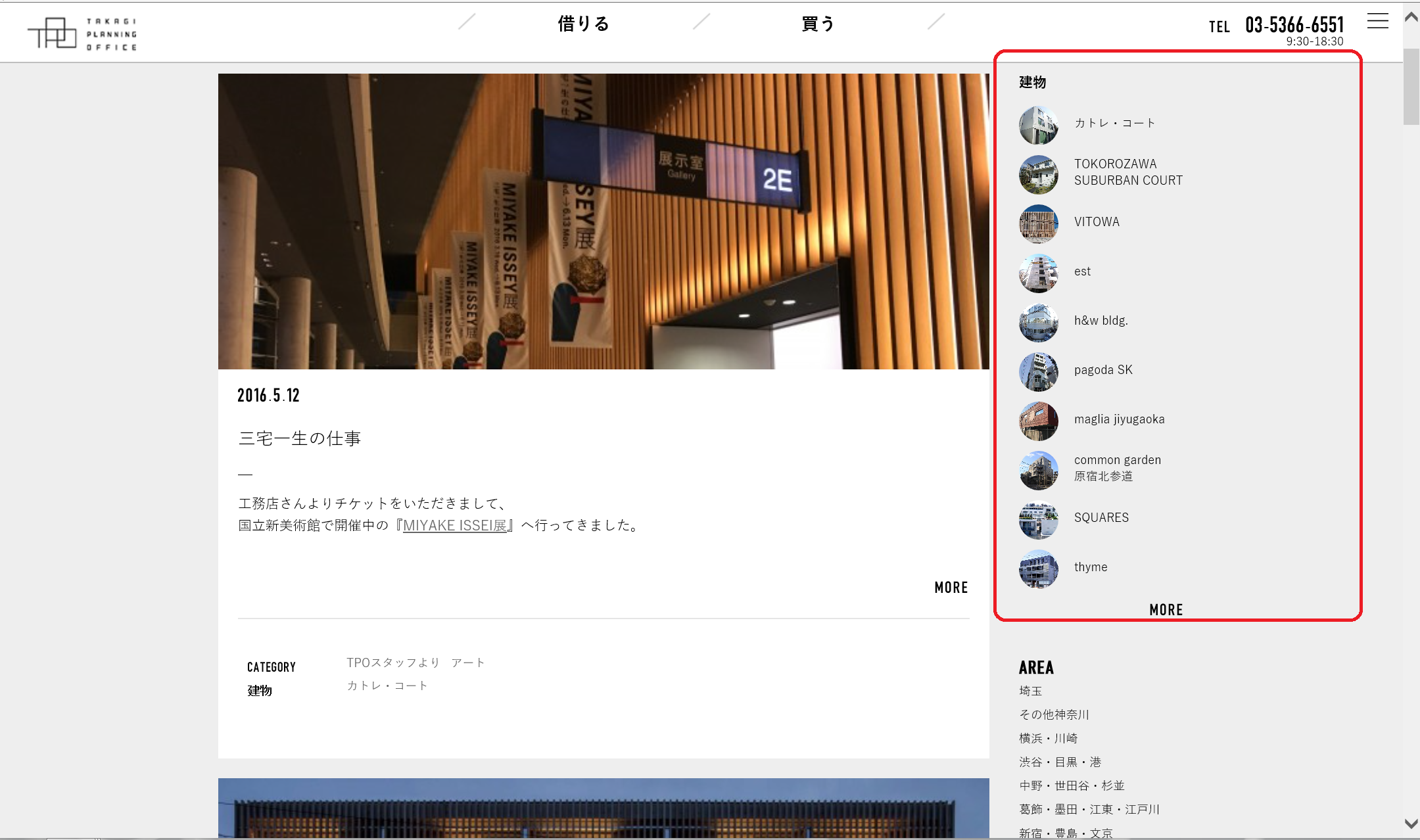Select the 渋谷・目黒・港 area link
Image resolution: width=1420 pixels, height=840 pixels.
(1060, 762)
